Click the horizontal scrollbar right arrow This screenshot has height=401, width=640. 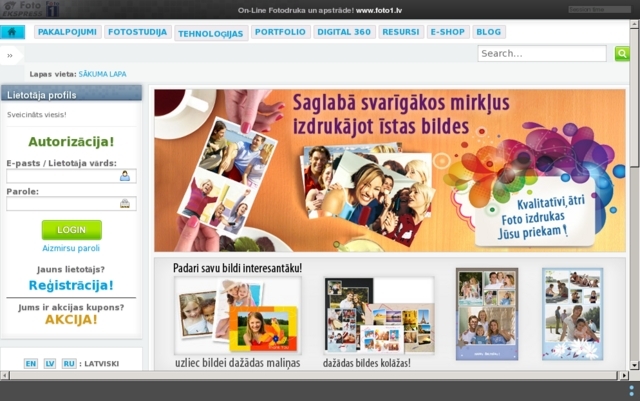pos(624,375)
